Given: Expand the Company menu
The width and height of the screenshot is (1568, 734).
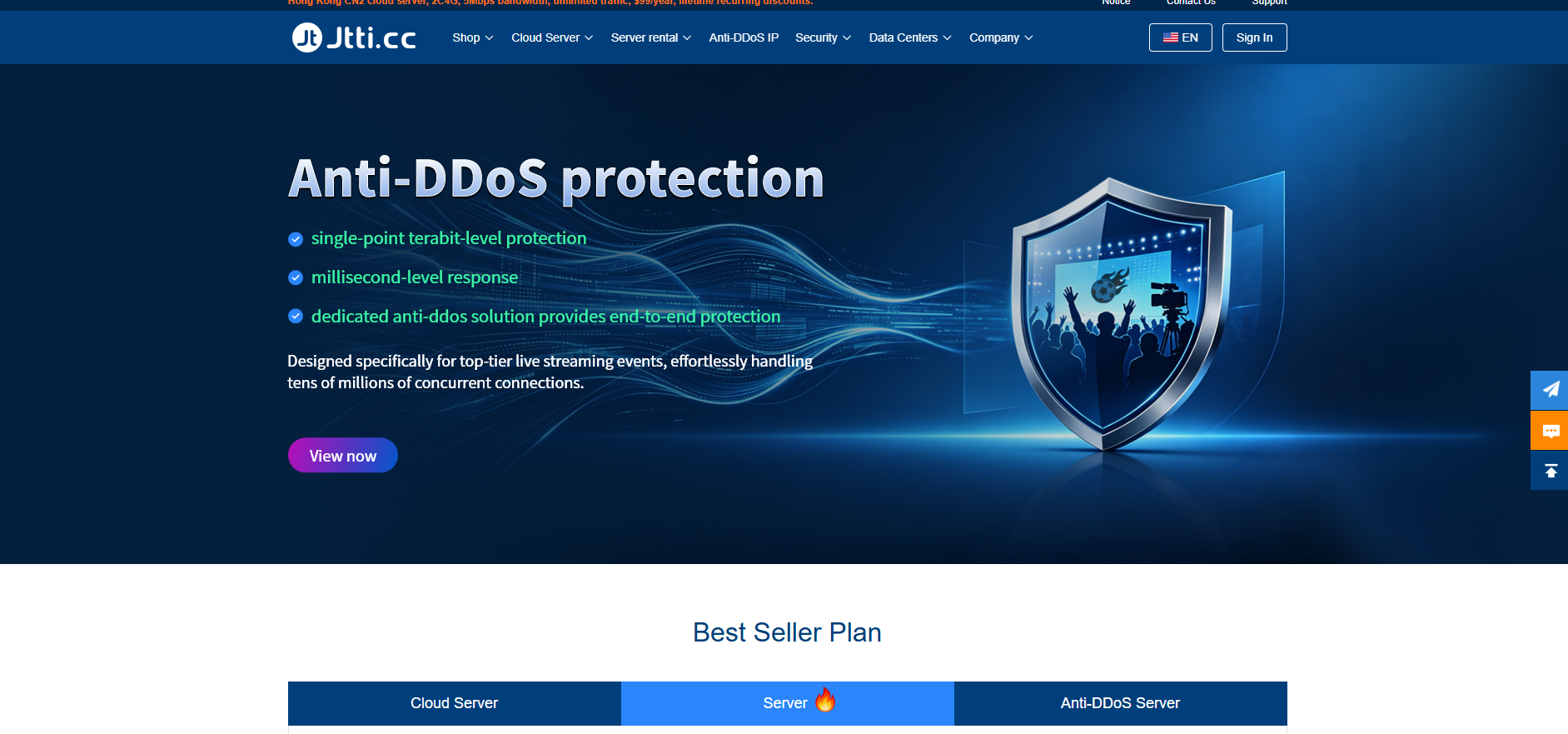Looking at the screenshot, I should pyautogui.click(x=1001, y=37).
